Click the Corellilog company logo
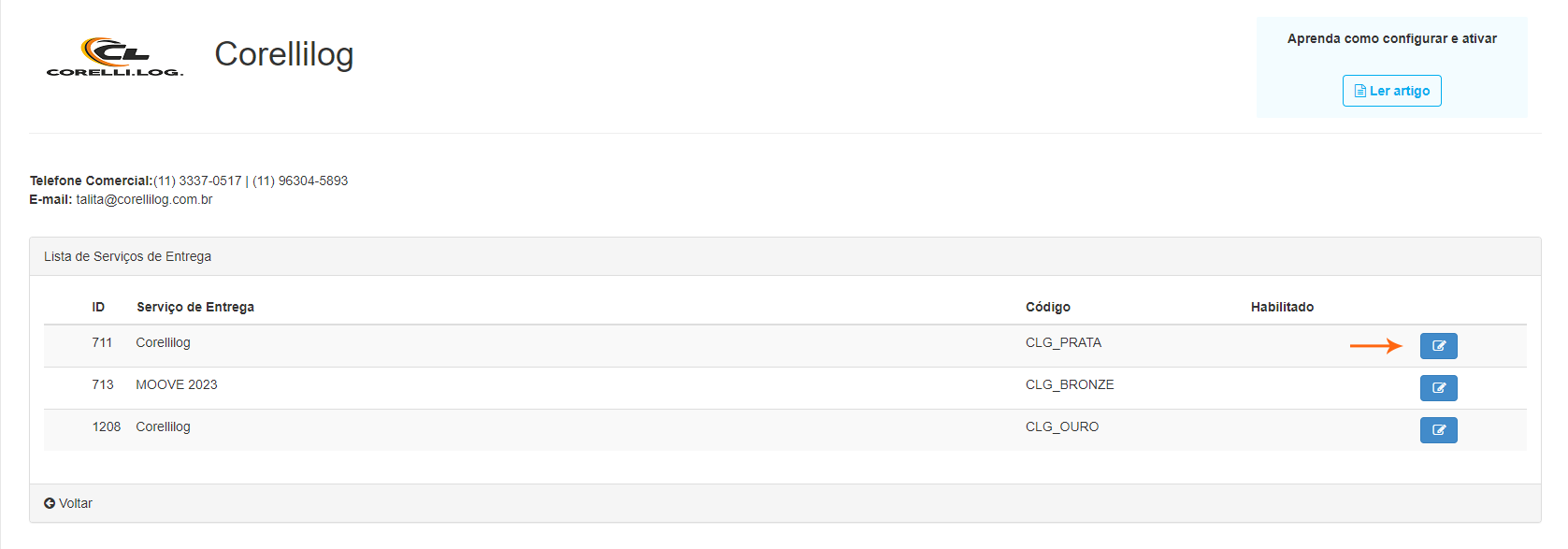Image resolution: width=1568 pixels, height=549 pixels. click(x=115, y=57)
